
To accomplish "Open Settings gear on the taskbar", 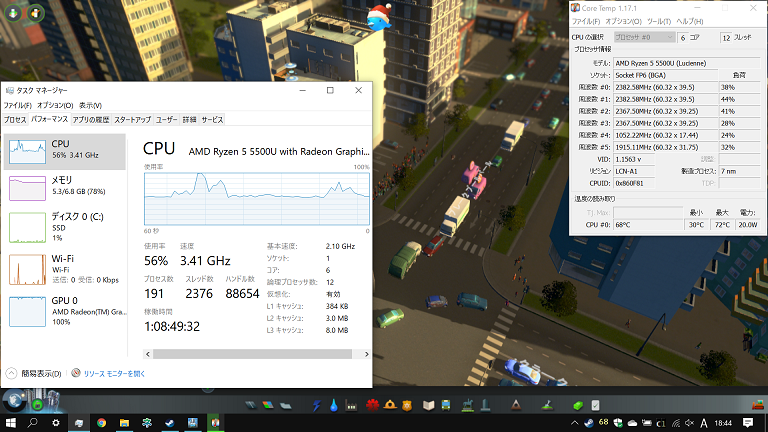I will (55, 422).
